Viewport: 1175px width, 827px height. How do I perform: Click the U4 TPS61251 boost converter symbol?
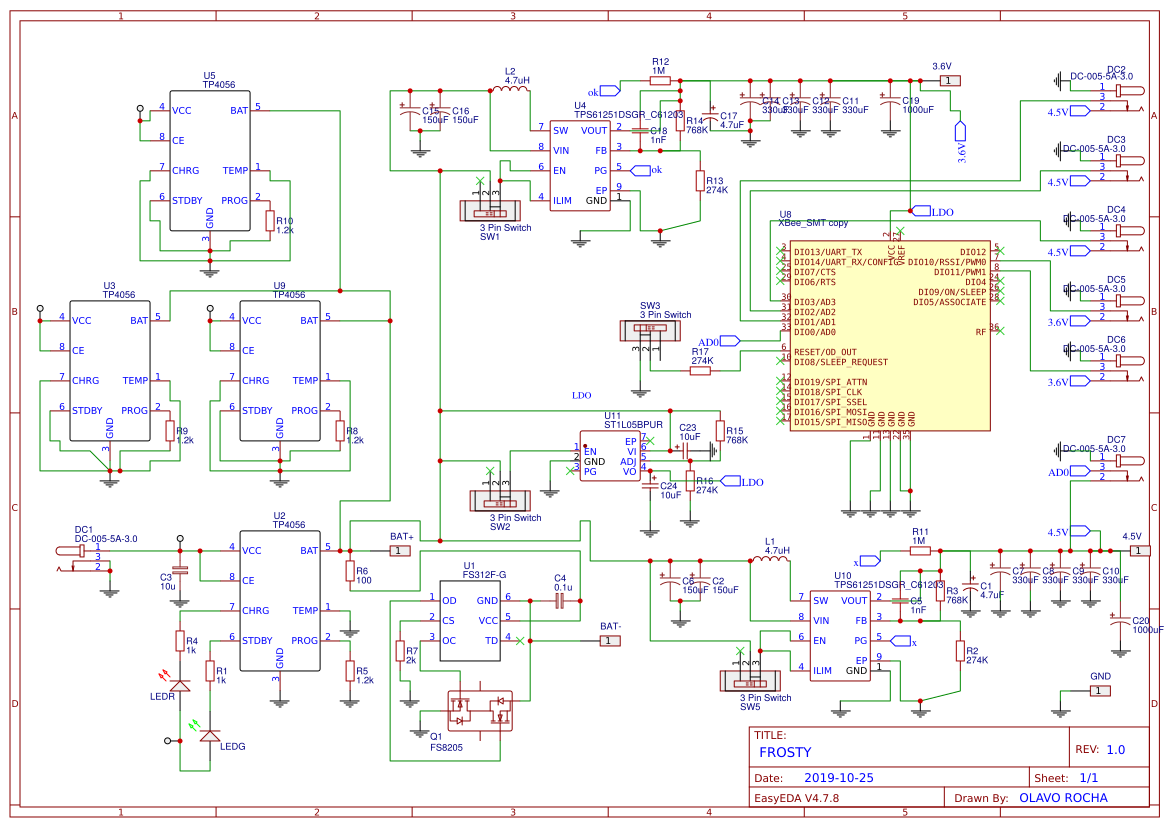(x=580, y=166)
